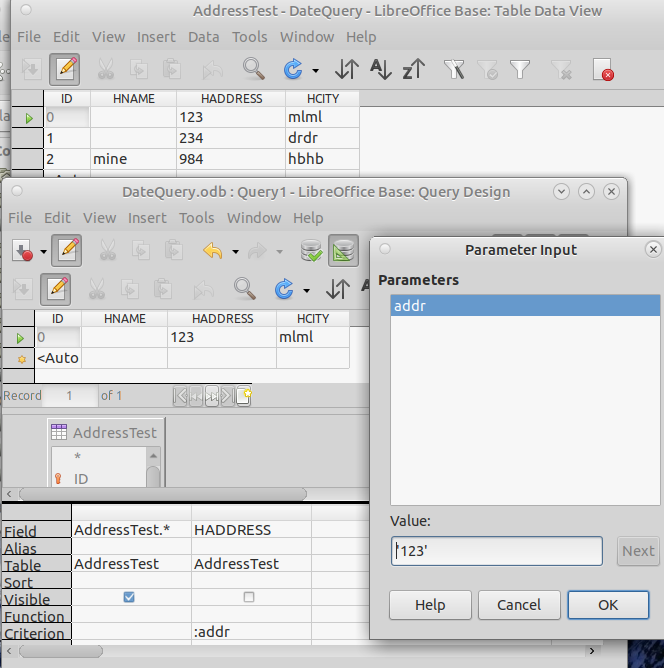Click AutoFilter icon in Table Data View
The height and width of the screenshot is (668, 664).
pyautogui.click(x=454, y=69)
